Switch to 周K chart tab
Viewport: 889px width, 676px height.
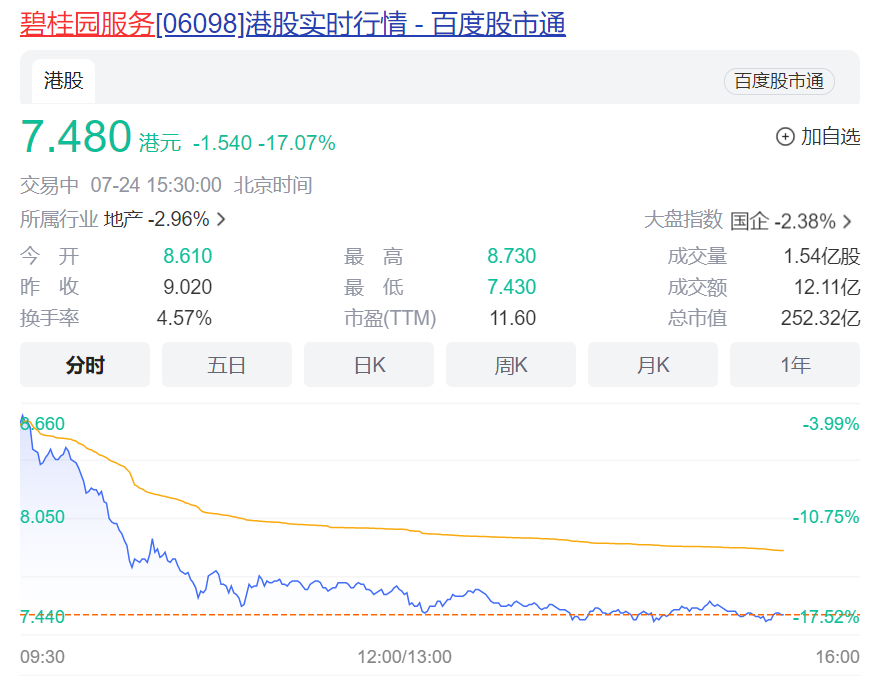511,365
